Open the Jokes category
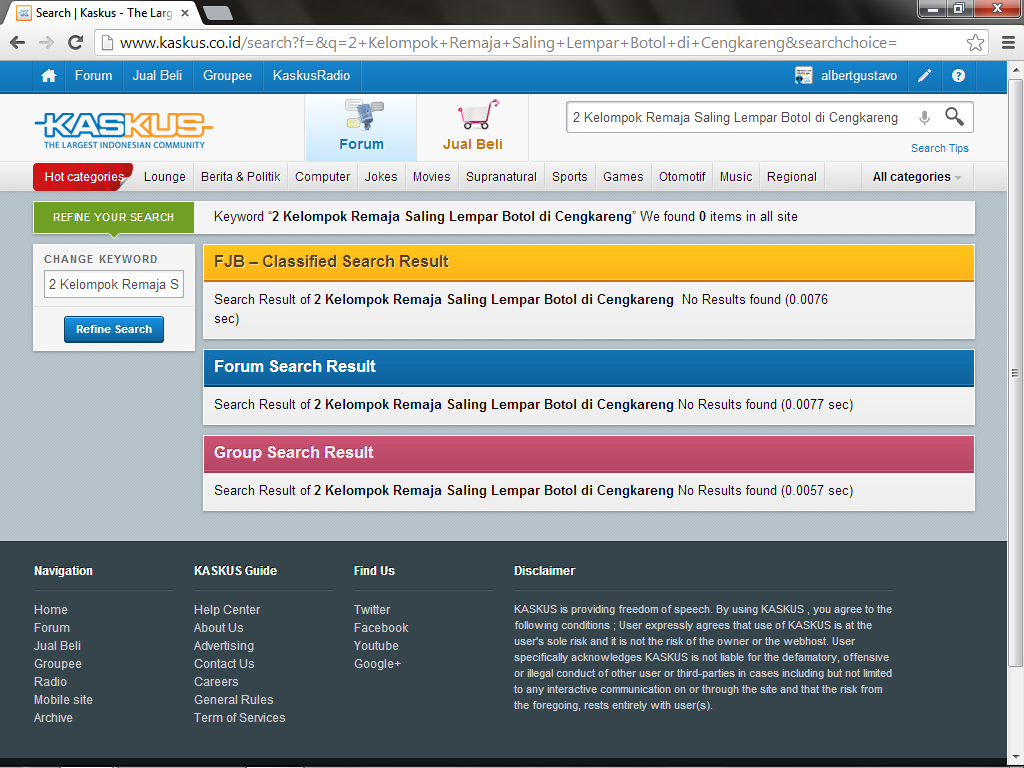The image size is (1024, 768). coord(381,177)
